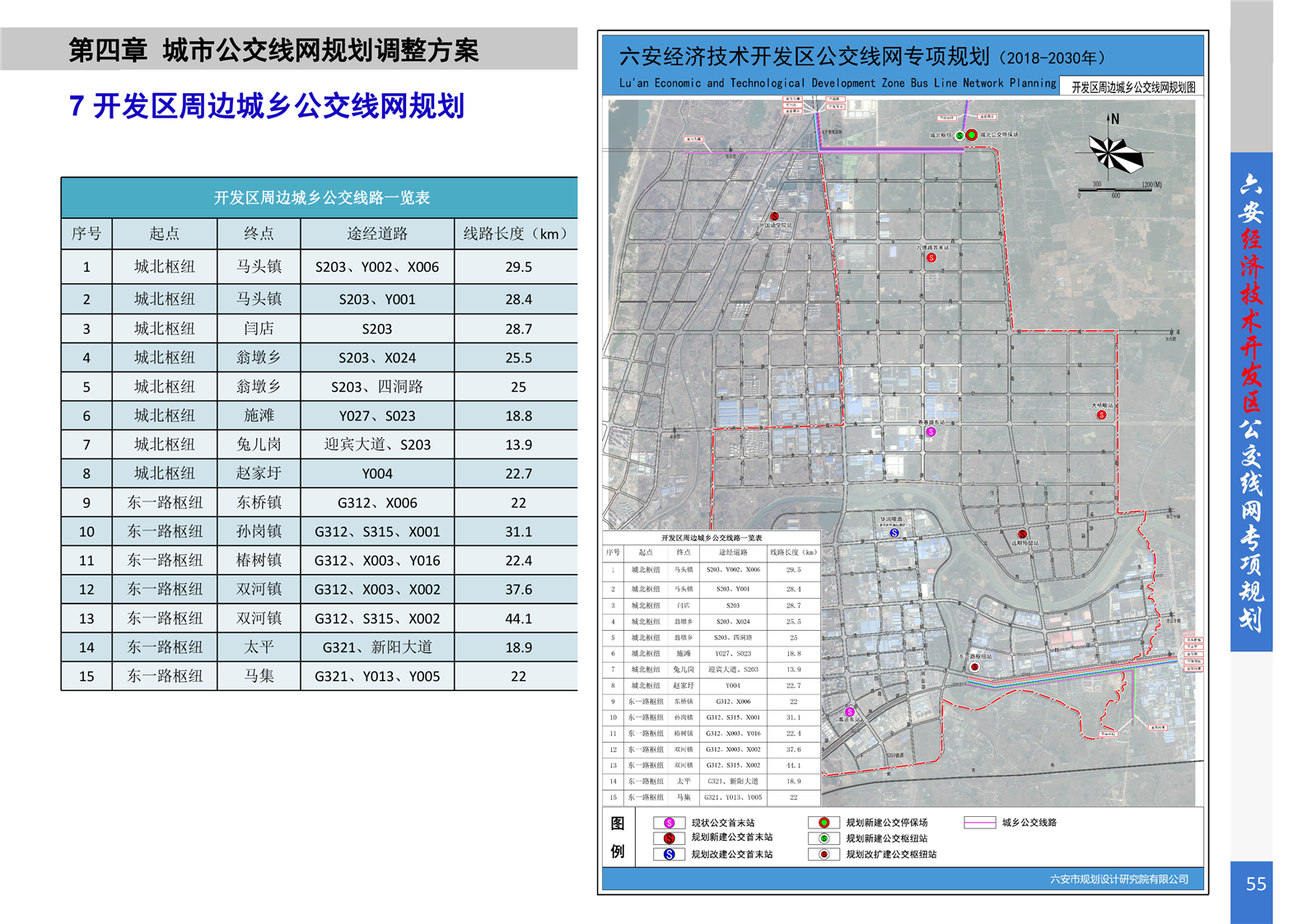Click the blue 华润雪花 station marker on the map

click(894, 533)
